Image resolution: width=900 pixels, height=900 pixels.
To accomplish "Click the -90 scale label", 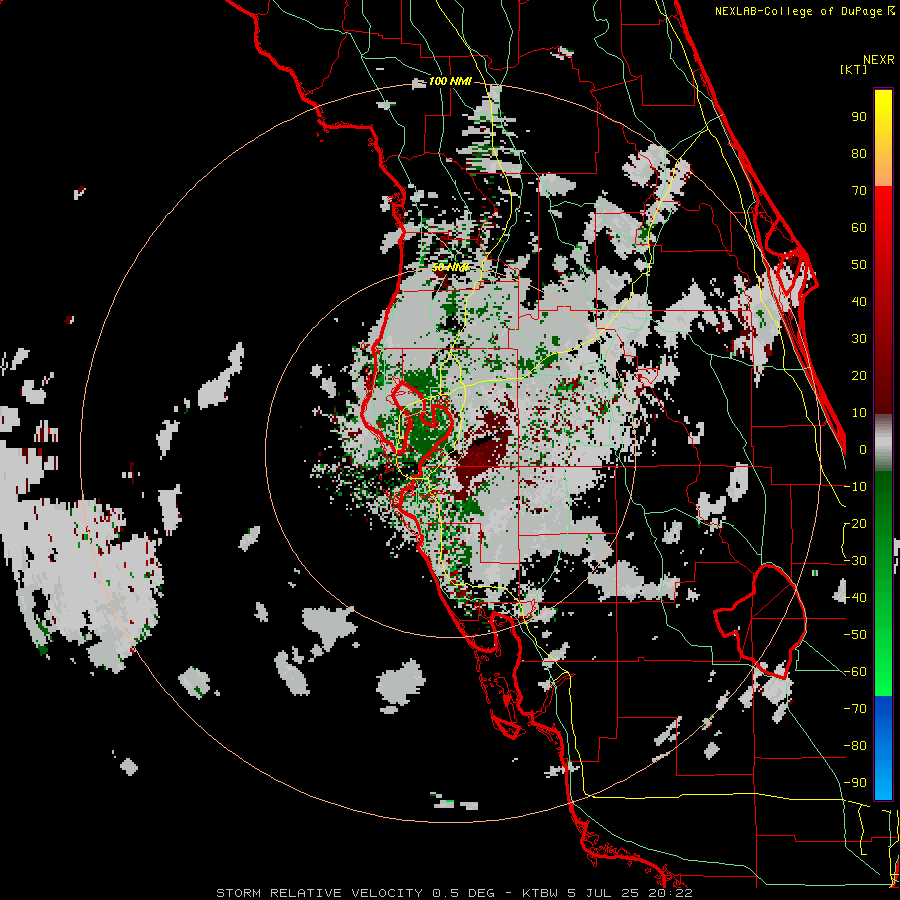I will tap(855, 783).
